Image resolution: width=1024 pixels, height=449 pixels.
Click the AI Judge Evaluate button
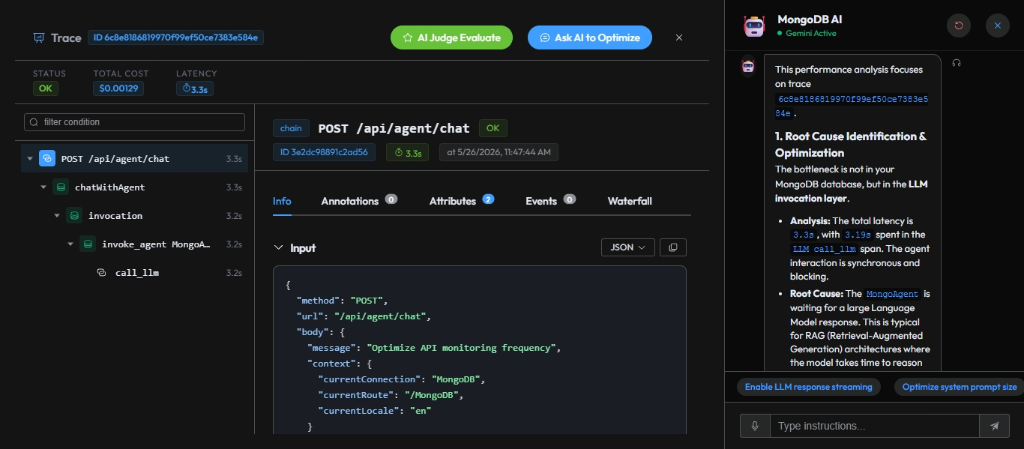[451, 38]
